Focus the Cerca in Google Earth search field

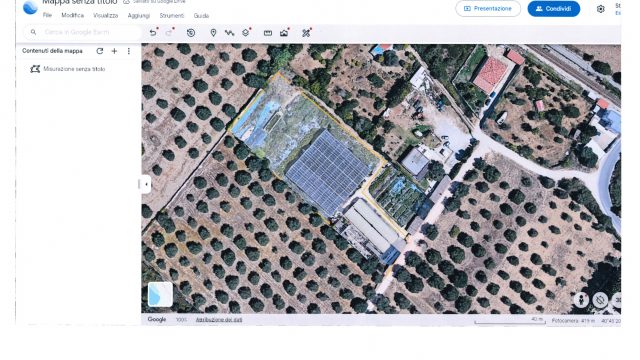click(x=83, y=32)
